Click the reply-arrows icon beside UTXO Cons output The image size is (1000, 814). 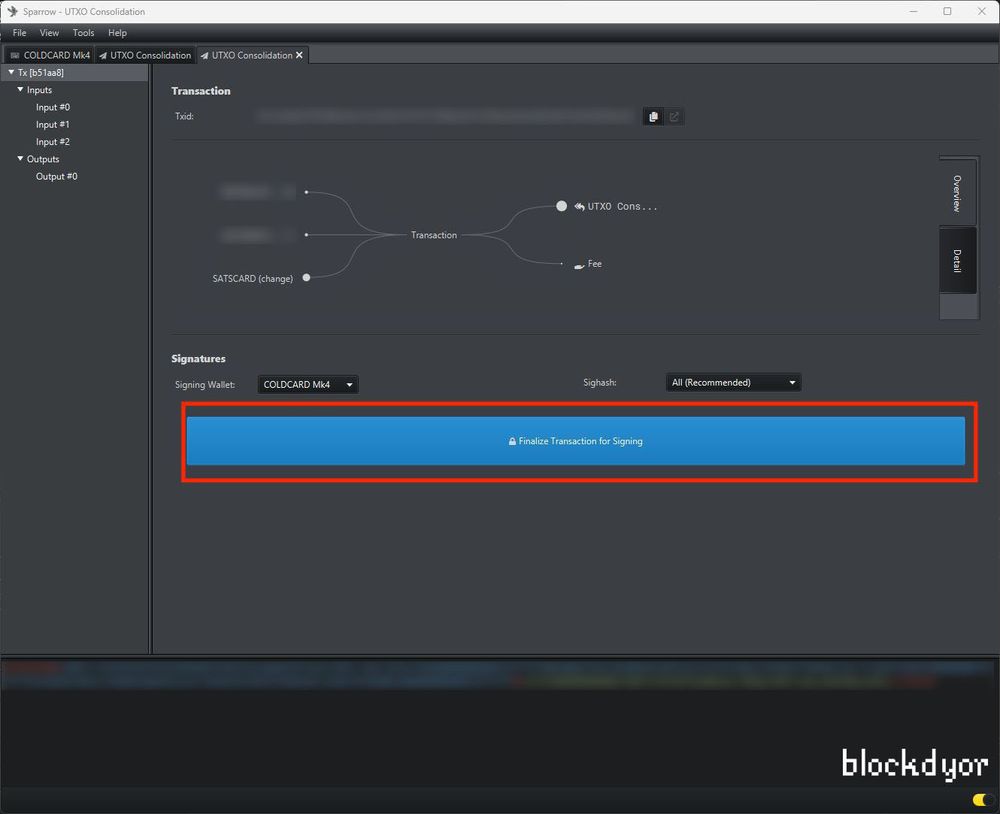(579, 207)
